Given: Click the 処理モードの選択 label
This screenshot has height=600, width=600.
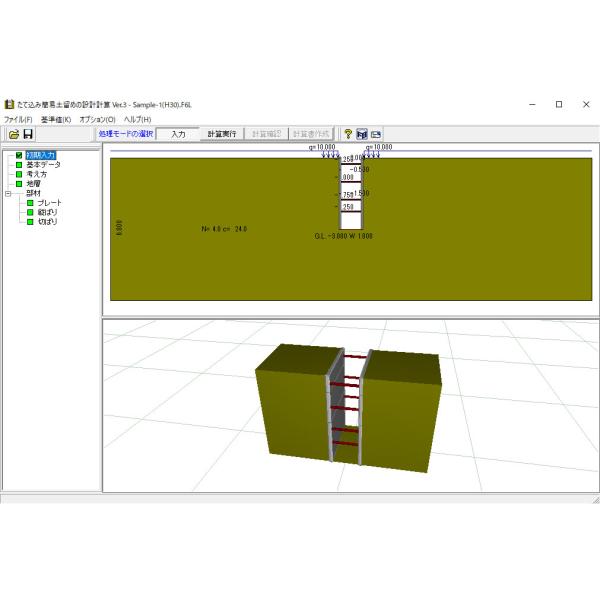Looking at the screenshot, I should point(126,134).
